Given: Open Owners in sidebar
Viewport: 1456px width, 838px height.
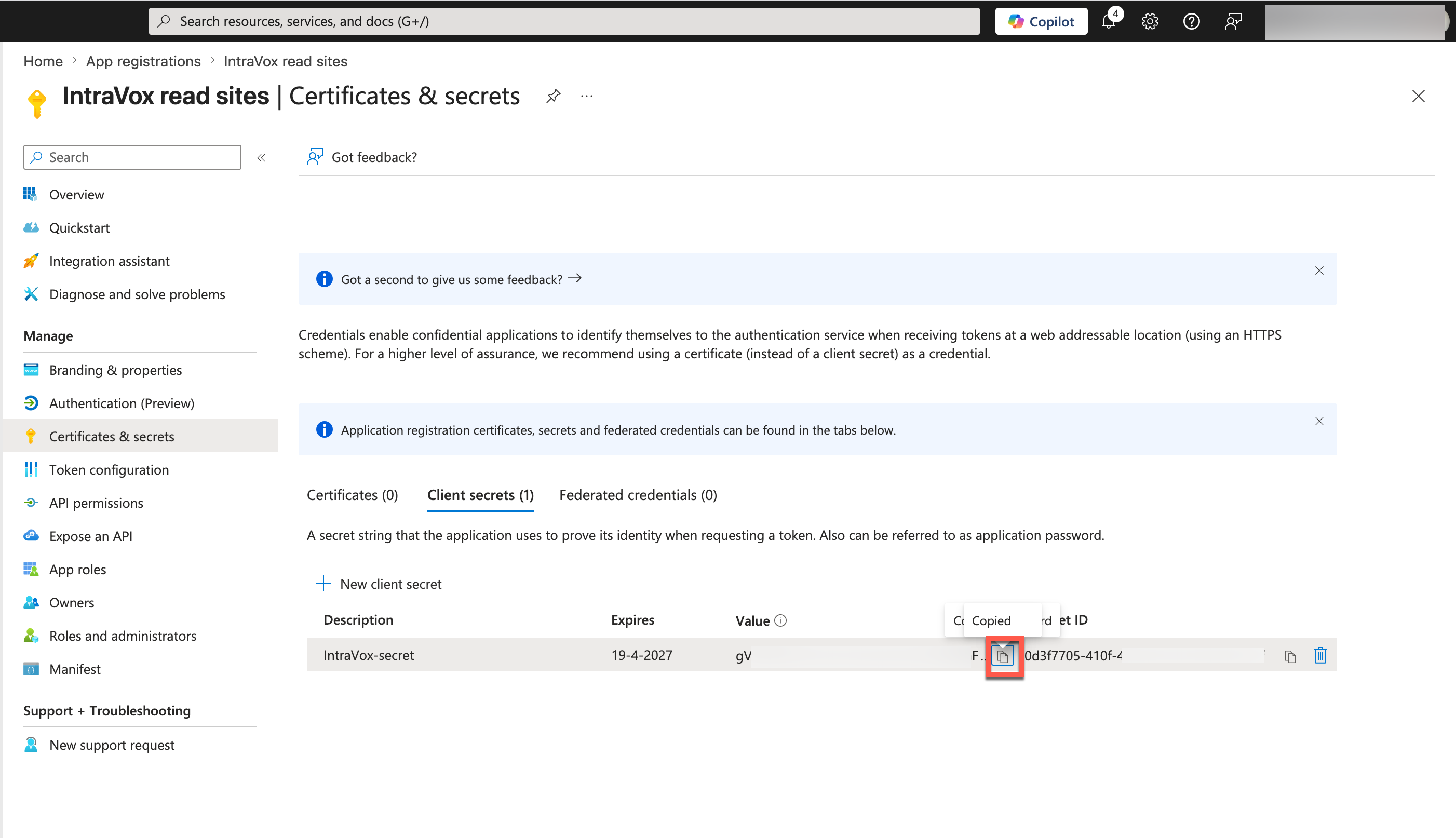Looking at the screenshot, I should pos(71,603).
